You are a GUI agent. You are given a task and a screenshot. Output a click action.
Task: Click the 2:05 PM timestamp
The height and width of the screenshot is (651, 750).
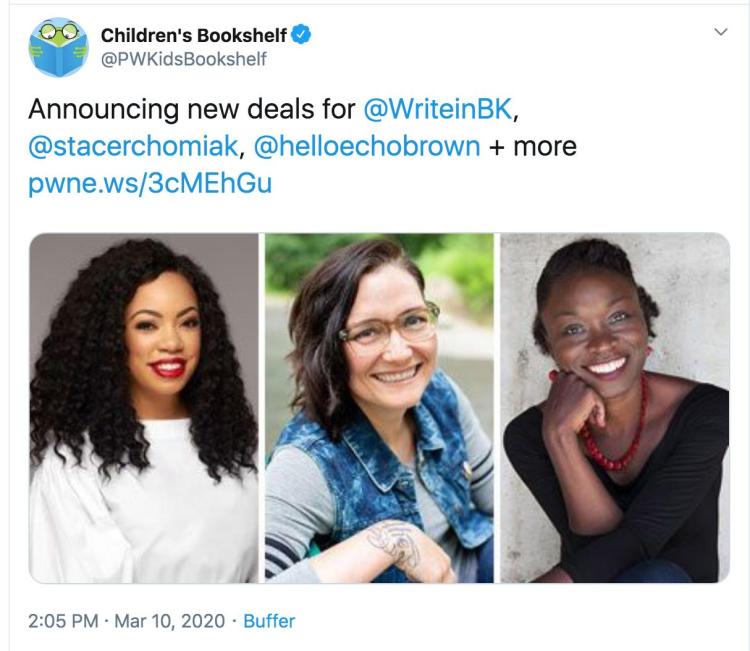[62, 621]
